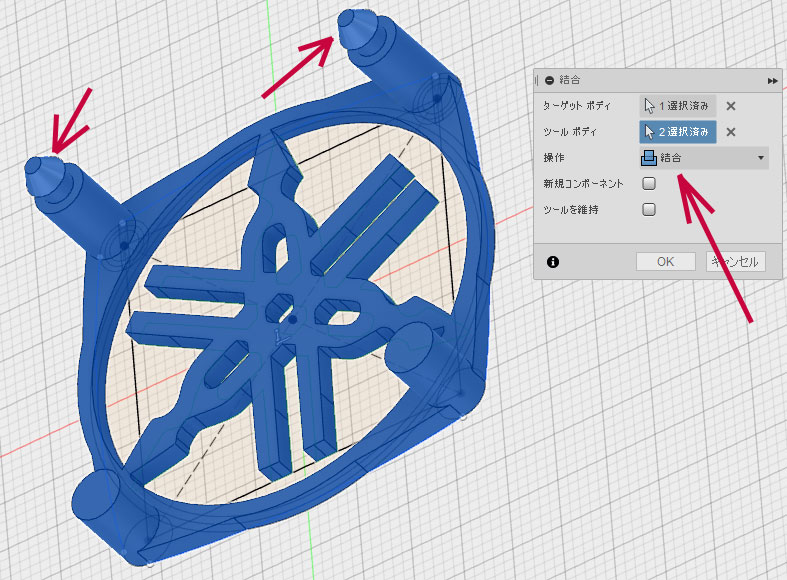Screen dimensions: 787x580
Task: Activate the ターゲット ボディ selector showing 1 選択済み
Action: coord(678,106)
